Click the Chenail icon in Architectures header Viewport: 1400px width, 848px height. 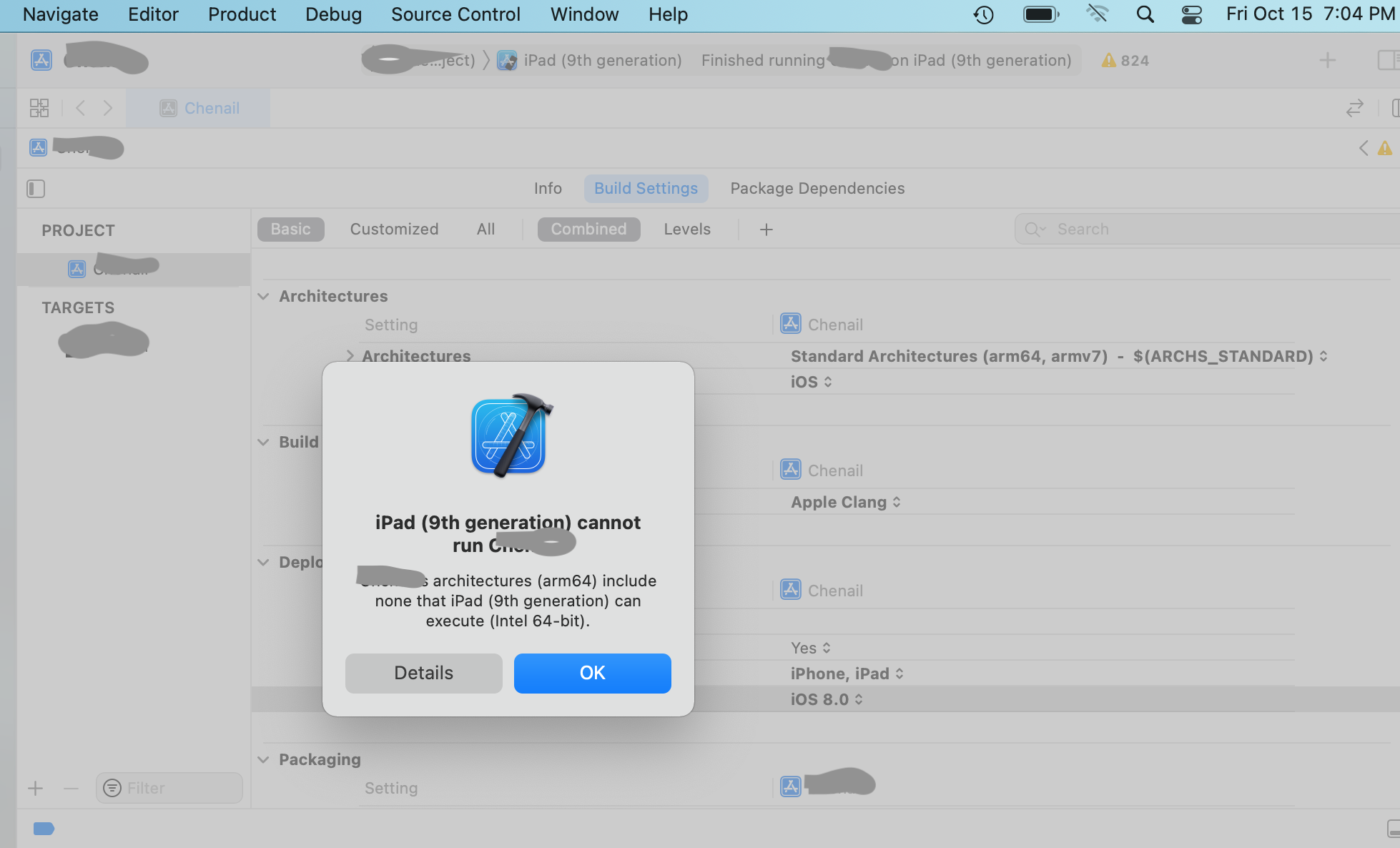(x=790, y=324)
